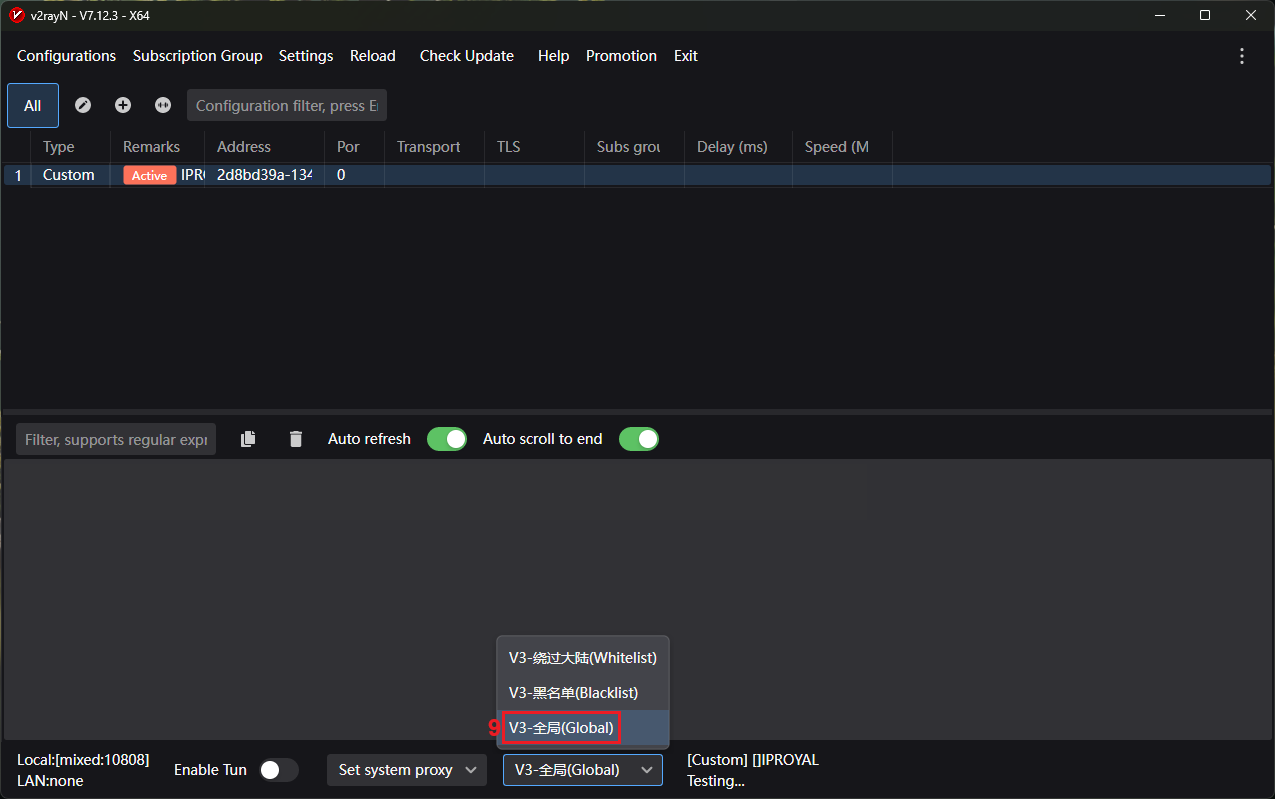Click the Reload button
This screenshot has height=799, width=1275.
(372, 56)
